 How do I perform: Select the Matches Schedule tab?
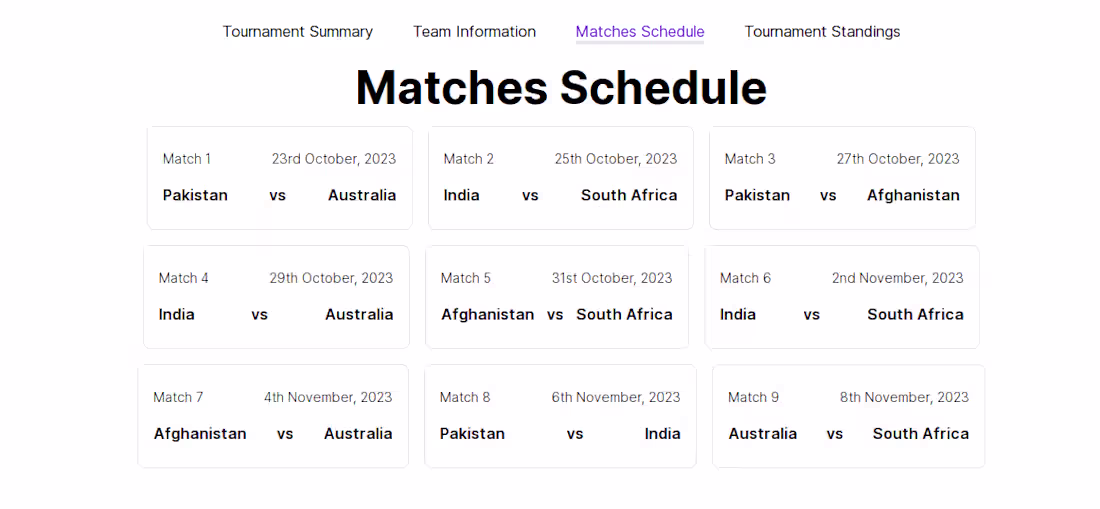click(x=640, y=32)
